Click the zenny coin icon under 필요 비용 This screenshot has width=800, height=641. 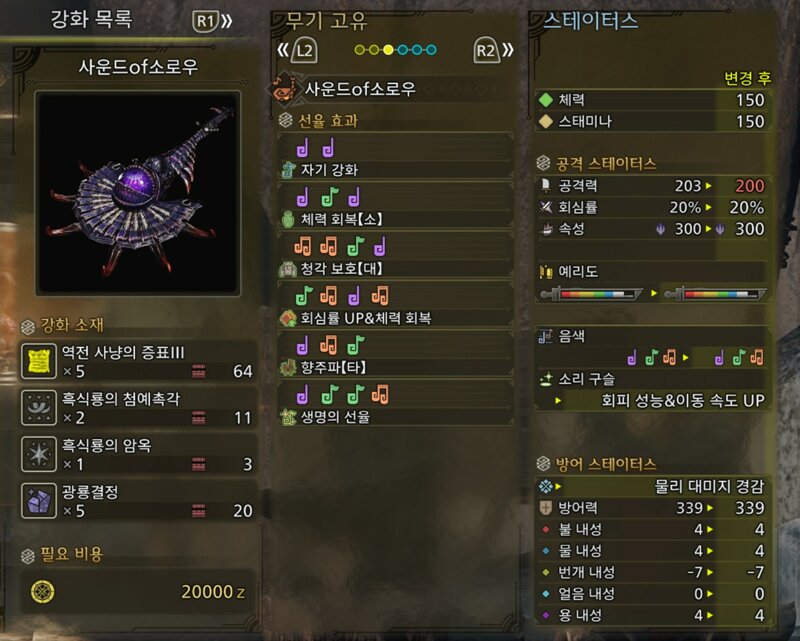43,591
